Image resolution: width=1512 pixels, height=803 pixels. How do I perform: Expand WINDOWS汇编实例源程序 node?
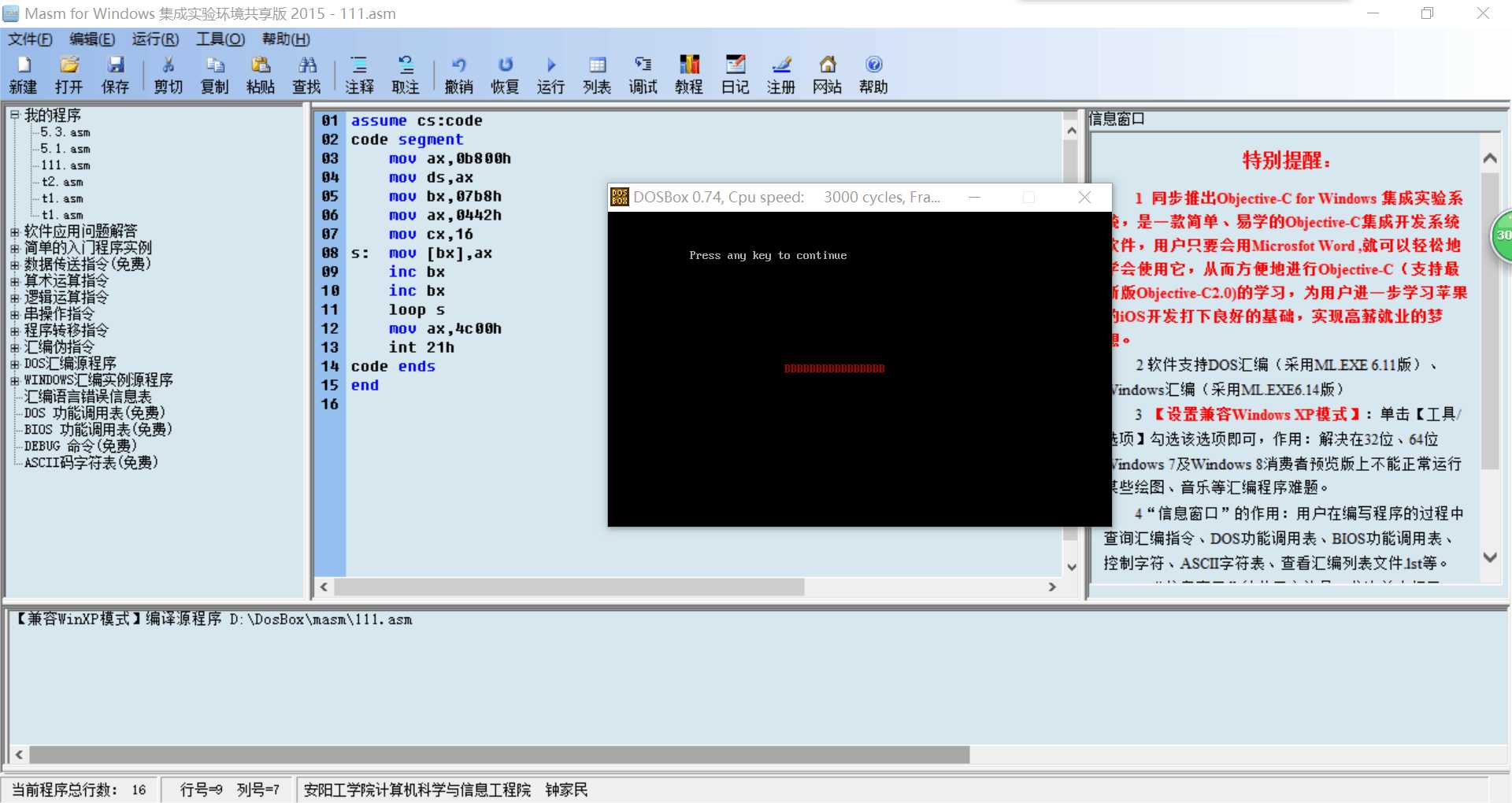14,380
